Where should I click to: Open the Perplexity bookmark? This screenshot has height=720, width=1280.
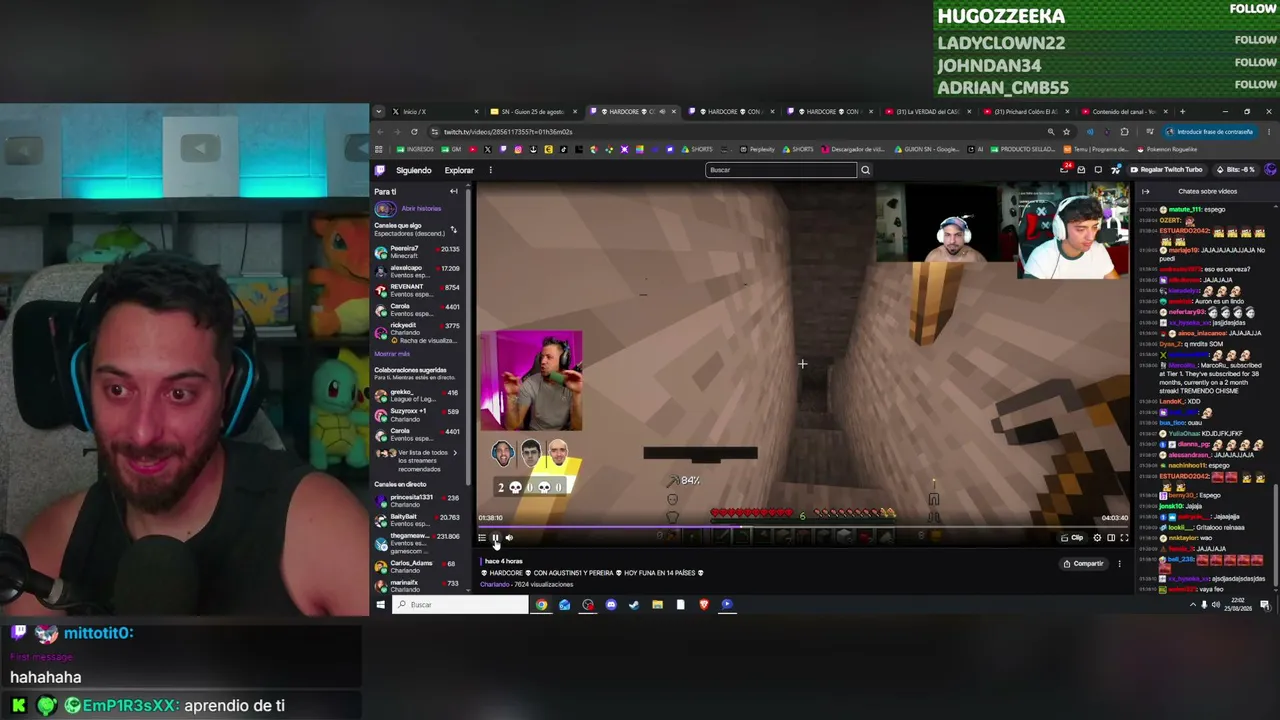tap(757, 150)
